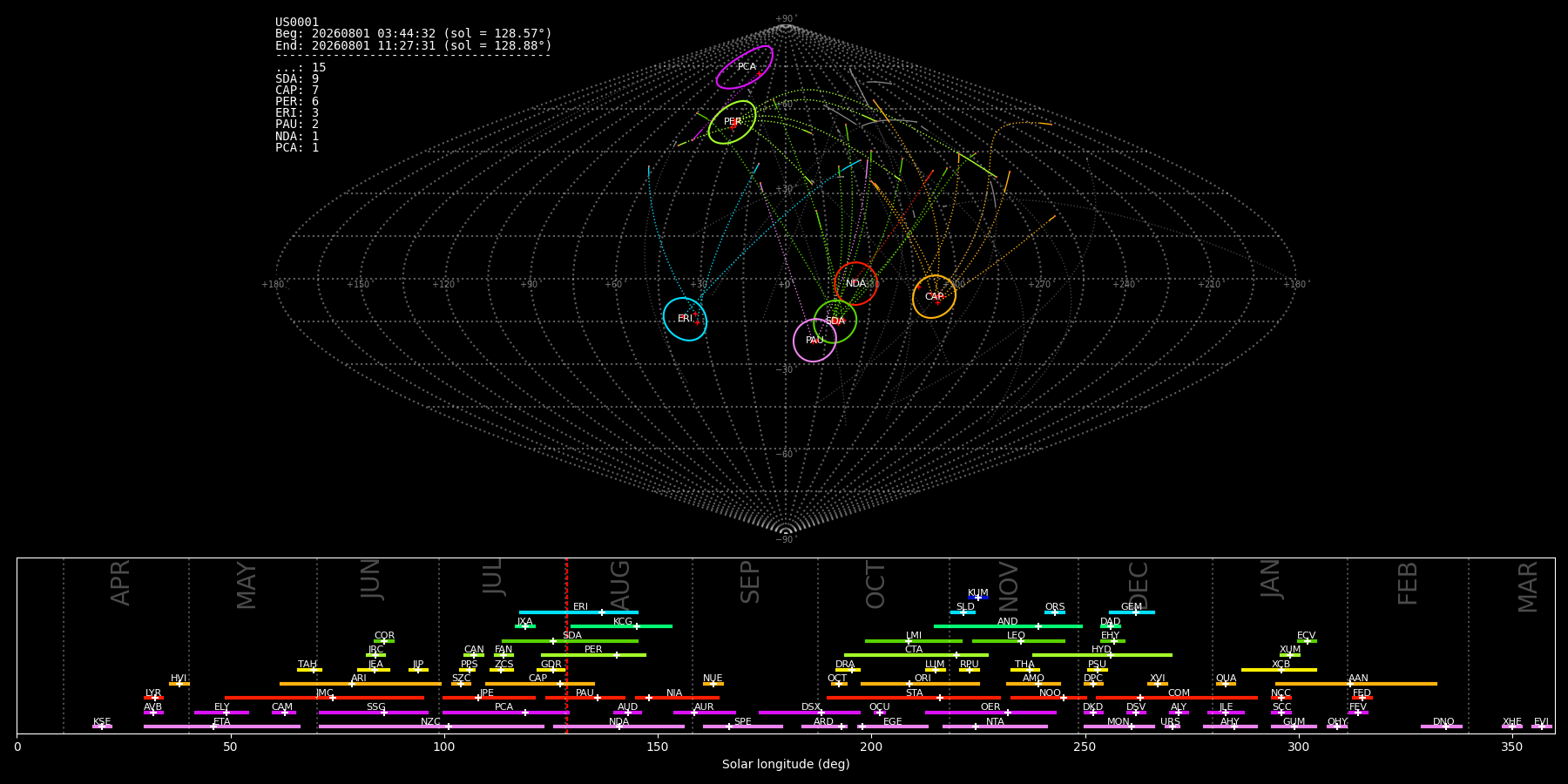Click the URS shower bar in timeline
1568x784 pixels.
point(1173,727)
